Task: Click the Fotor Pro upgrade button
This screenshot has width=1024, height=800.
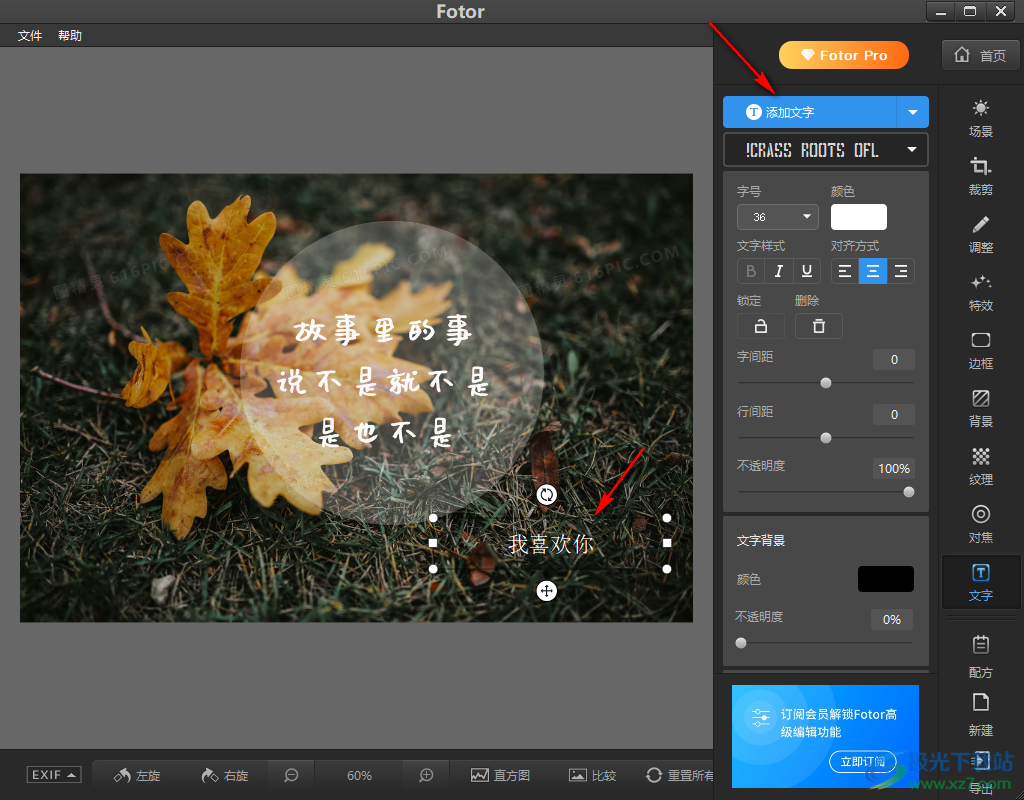Action: (x=843, y=55)
